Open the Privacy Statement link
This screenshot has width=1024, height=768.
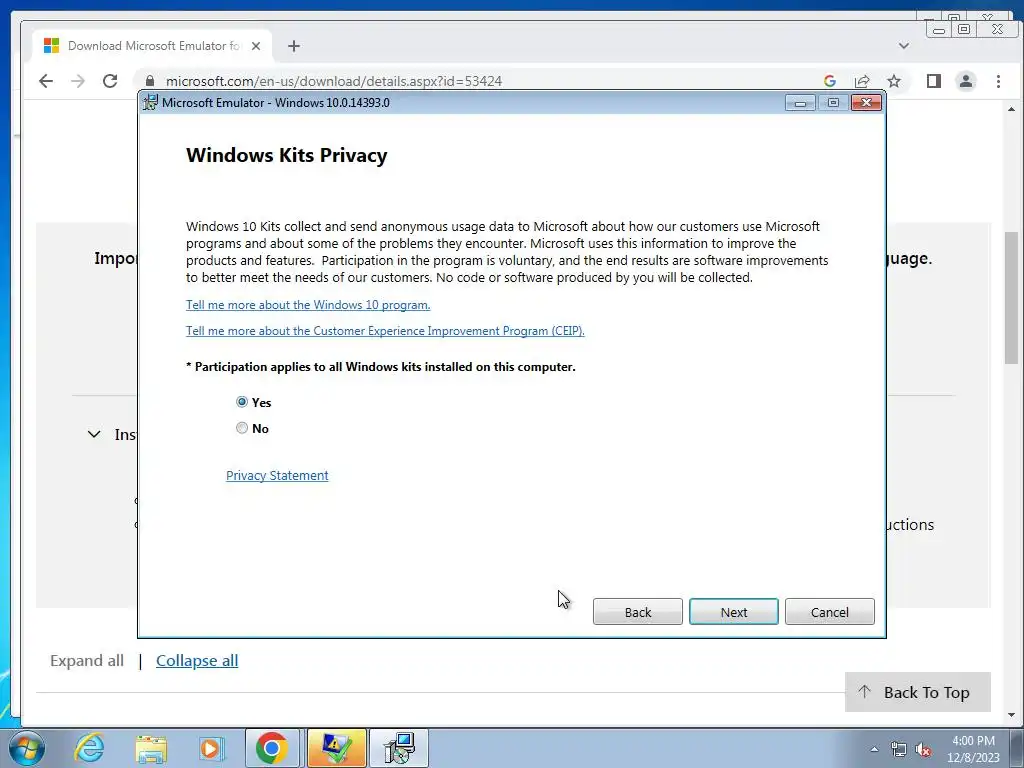[277, 475]
